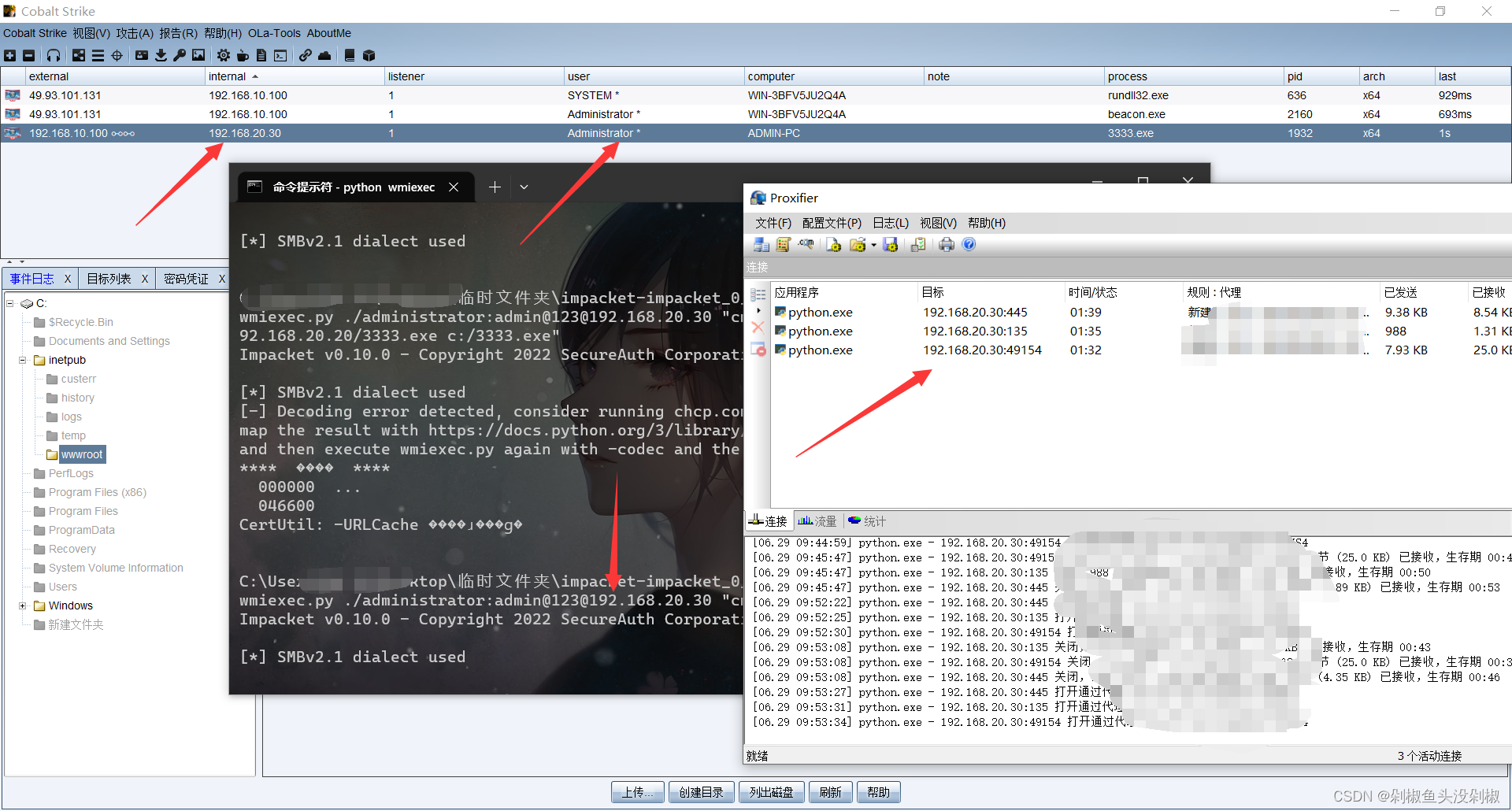
Task: Select the wwwroot folder in tree
Action: point(82,454)
